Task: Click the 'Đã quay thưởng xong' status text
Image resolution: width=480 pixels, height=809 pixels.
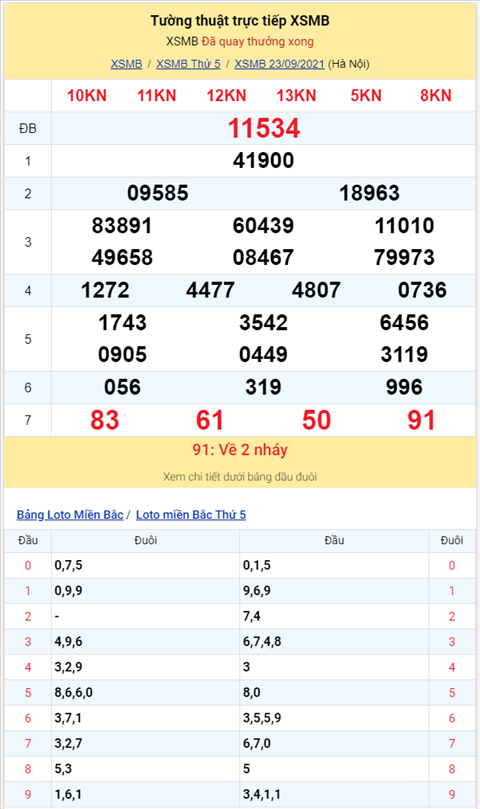Action: tap(258, 41)
